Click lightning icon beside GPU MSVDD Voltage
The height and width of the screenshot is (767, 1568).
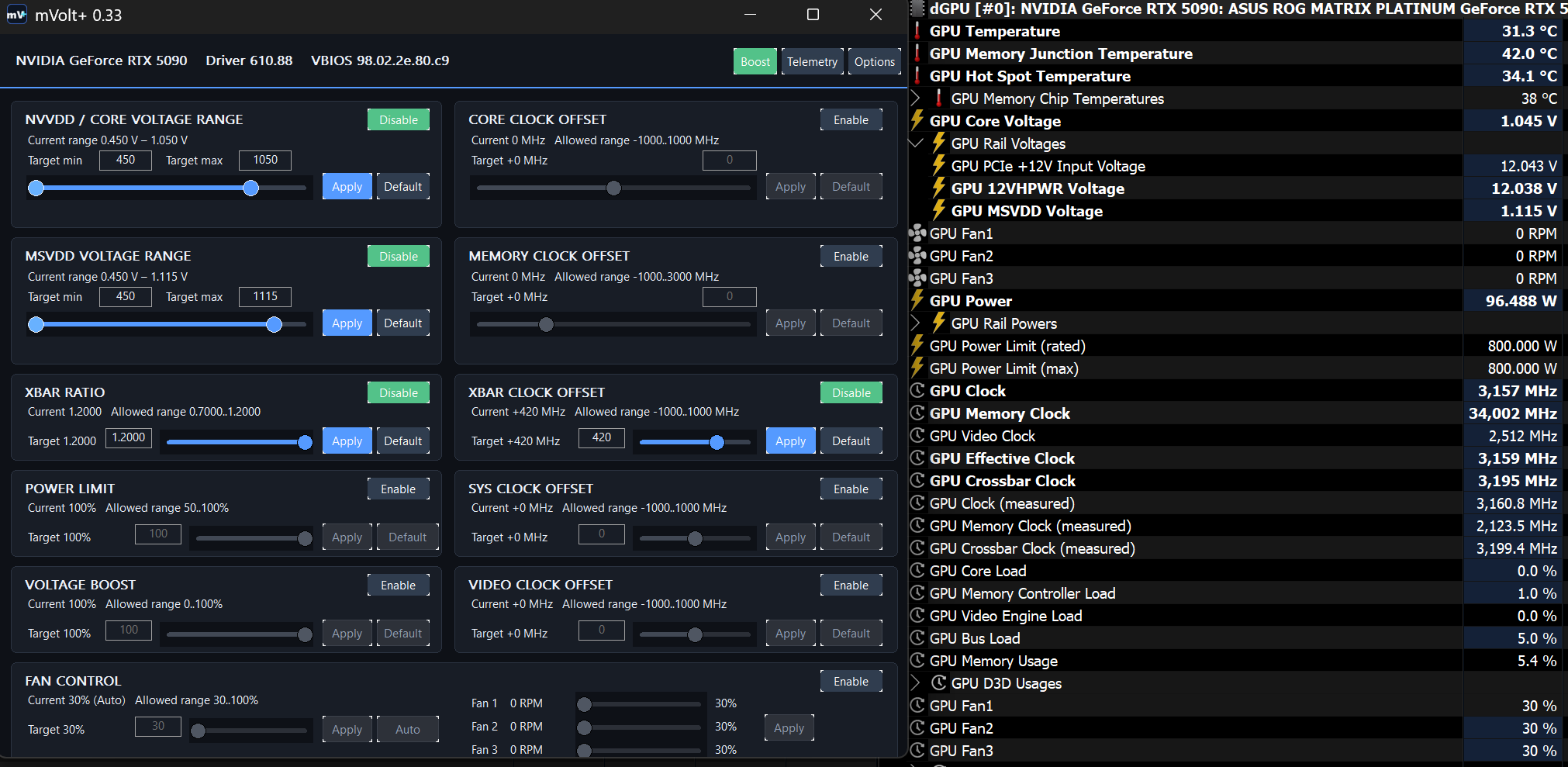coord(939,211)
